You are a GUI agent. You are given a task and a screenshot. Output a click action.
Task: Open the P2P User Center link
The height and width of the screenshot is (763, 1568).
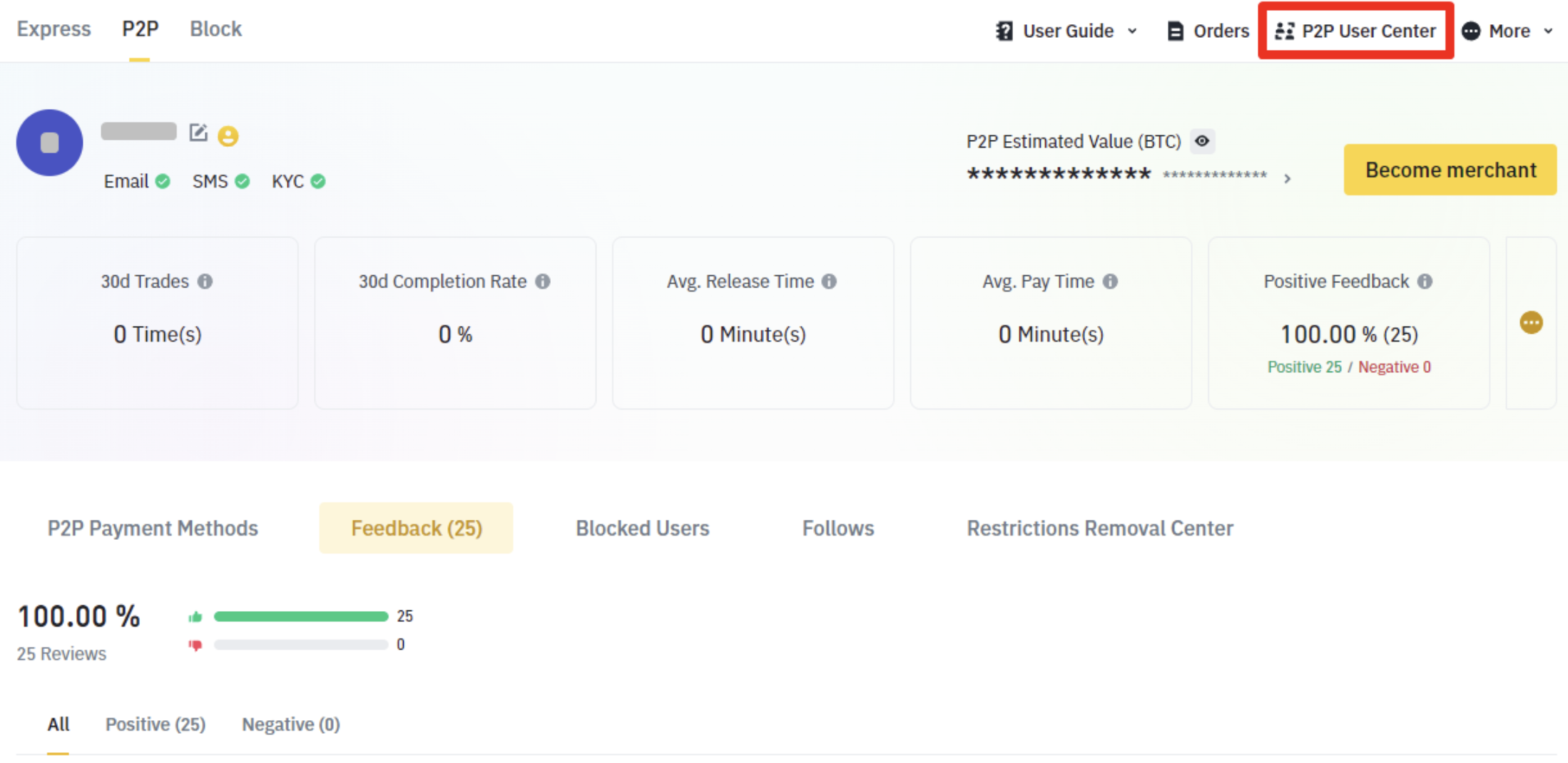[1356, 31]
